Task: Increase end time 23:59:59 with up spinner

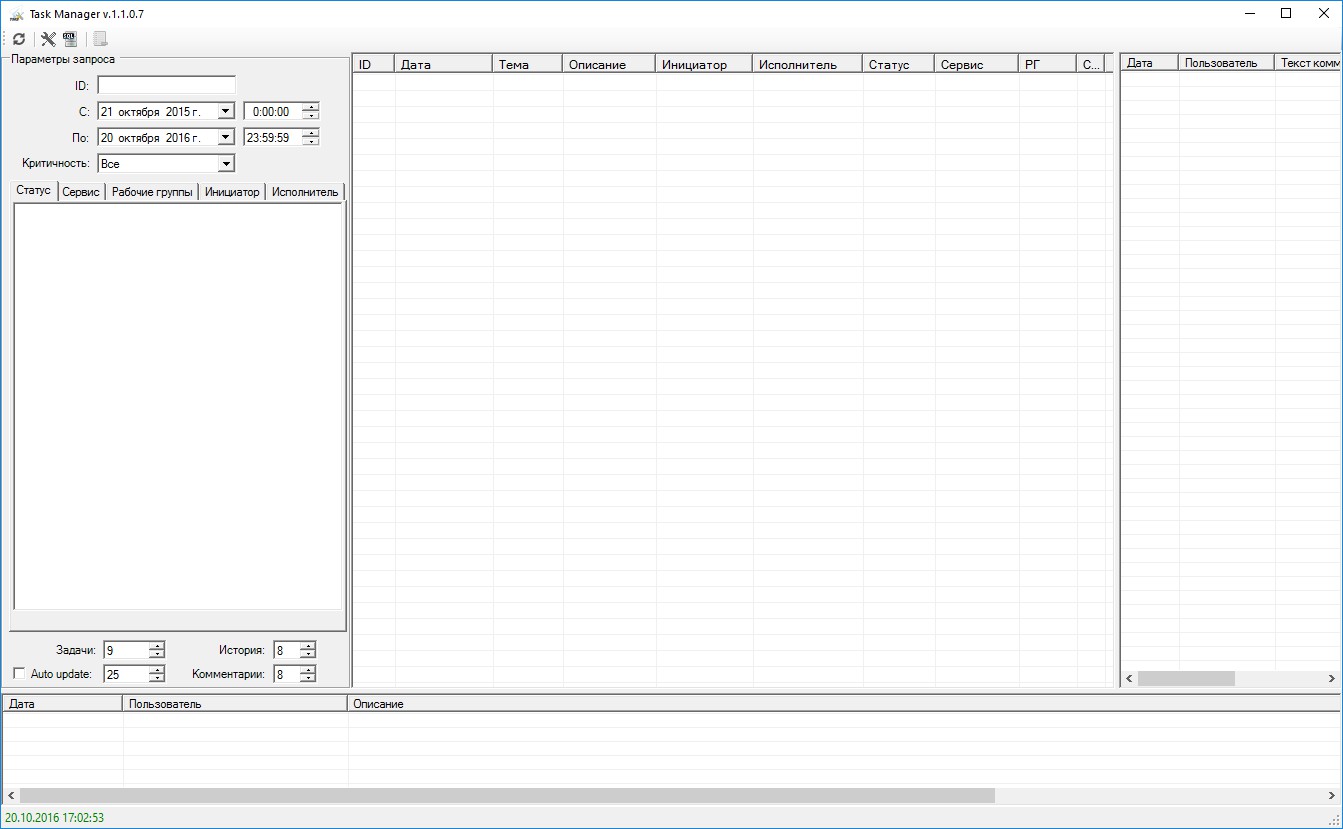Action: pyautogui.click(x=311, y=133)
